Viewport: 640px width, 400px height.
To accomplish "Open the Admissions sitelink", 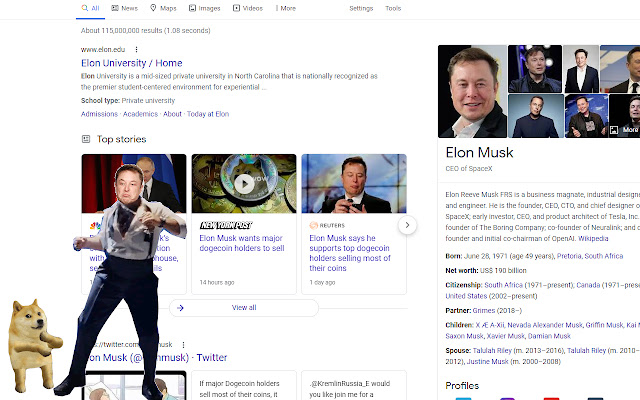I will (x=99, y=114).
